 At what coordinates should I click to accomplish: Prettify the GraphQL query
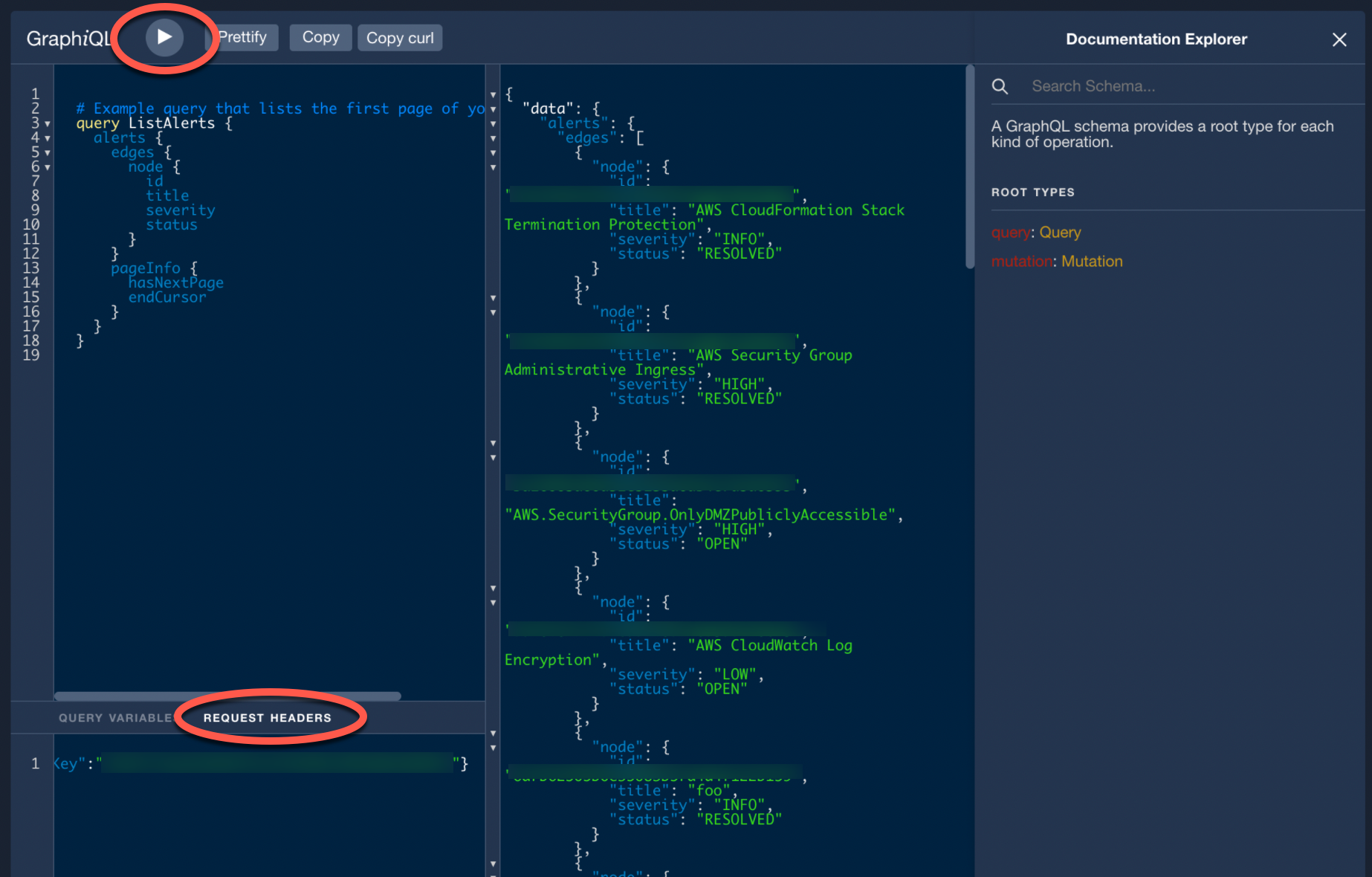point(245,37)
